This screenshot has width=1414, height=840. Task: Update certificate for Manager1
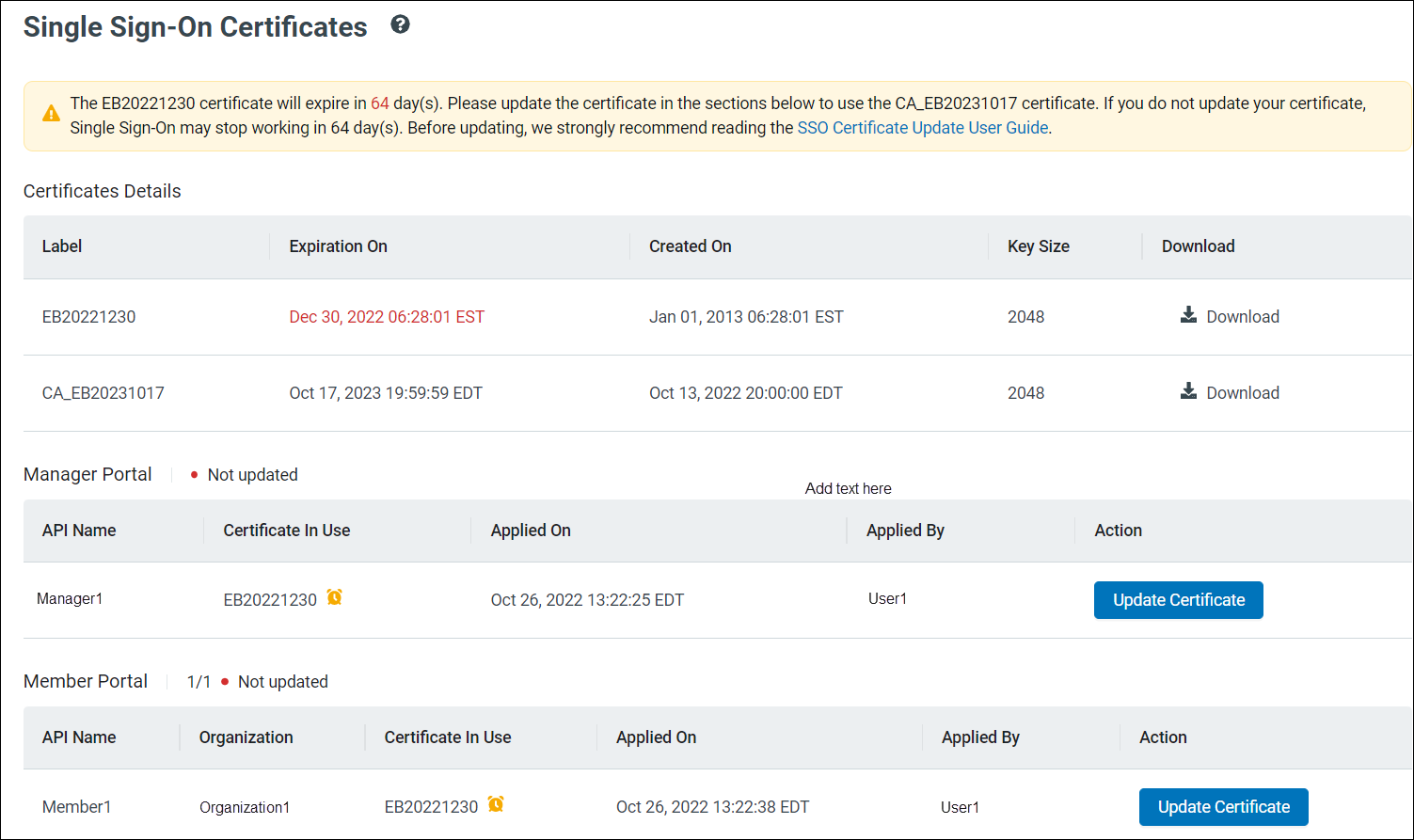coord(1178,600)
